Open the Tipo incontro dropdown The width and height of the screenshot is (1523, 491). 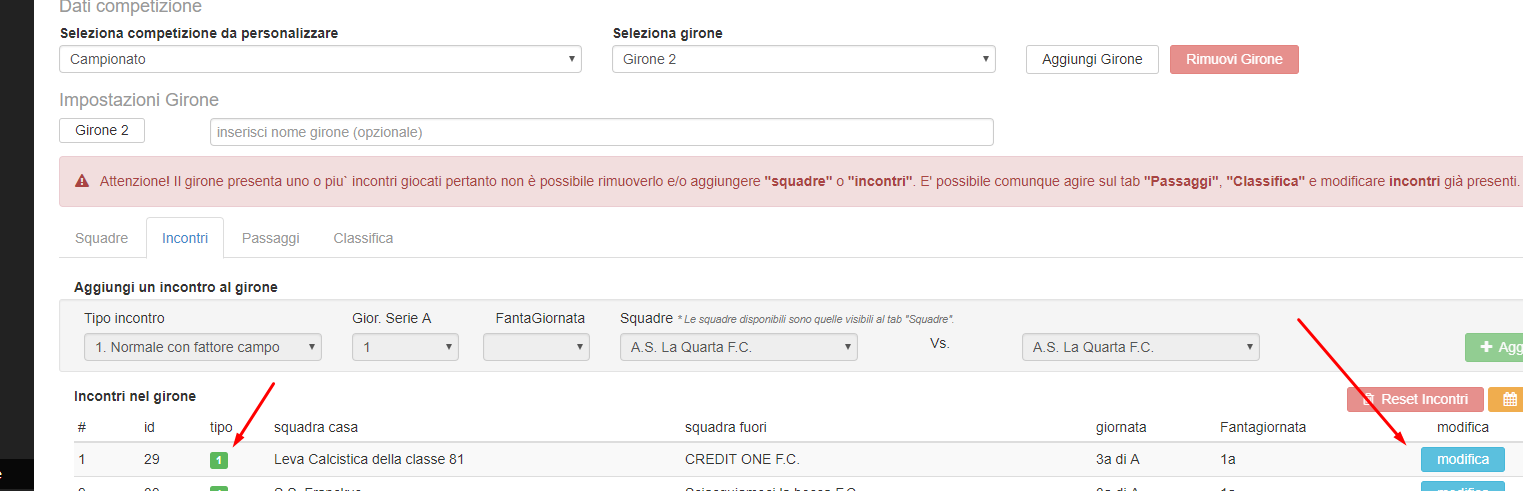point(203,347)
